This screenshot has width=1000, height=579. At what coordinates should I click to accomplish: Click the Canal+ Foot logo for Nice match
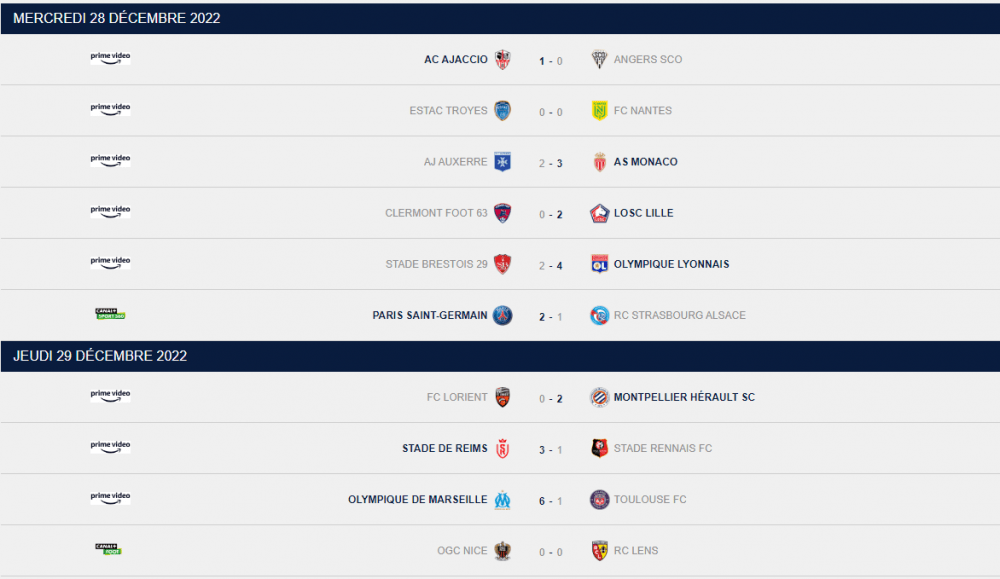click(x=108, y=549)
